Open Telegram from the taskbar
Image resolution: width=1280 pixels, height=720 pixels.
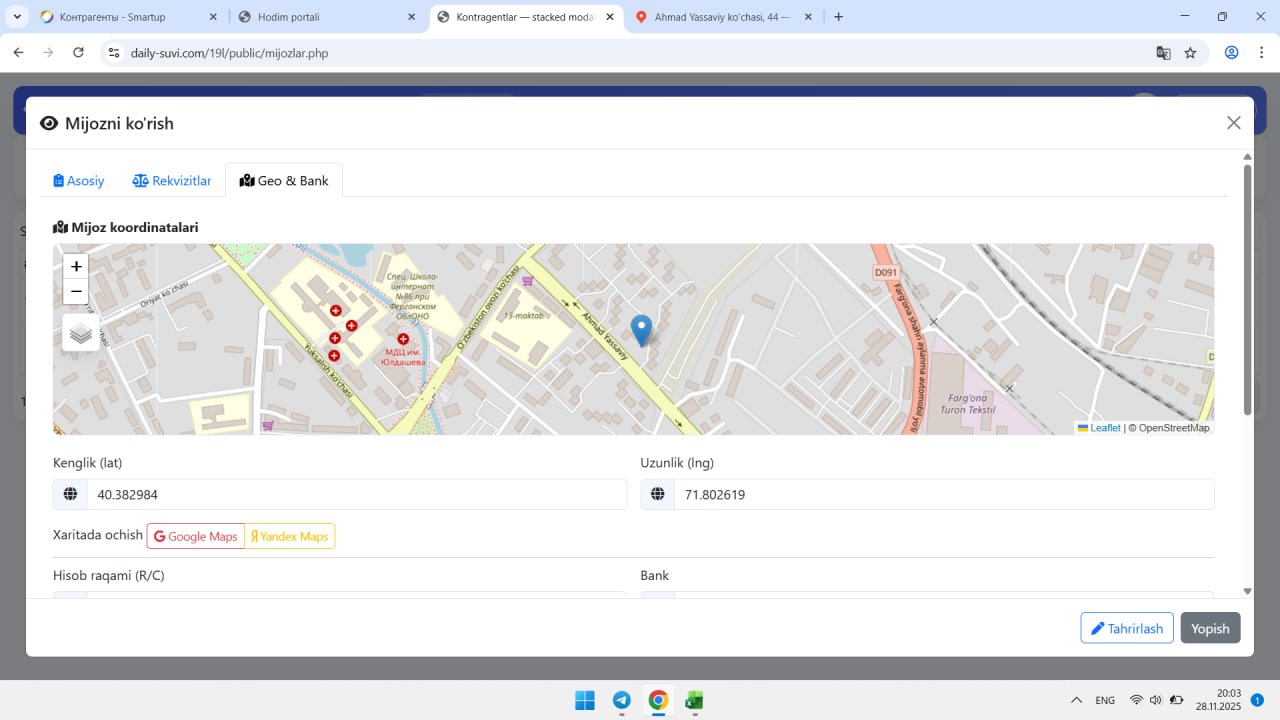[621, 700]
